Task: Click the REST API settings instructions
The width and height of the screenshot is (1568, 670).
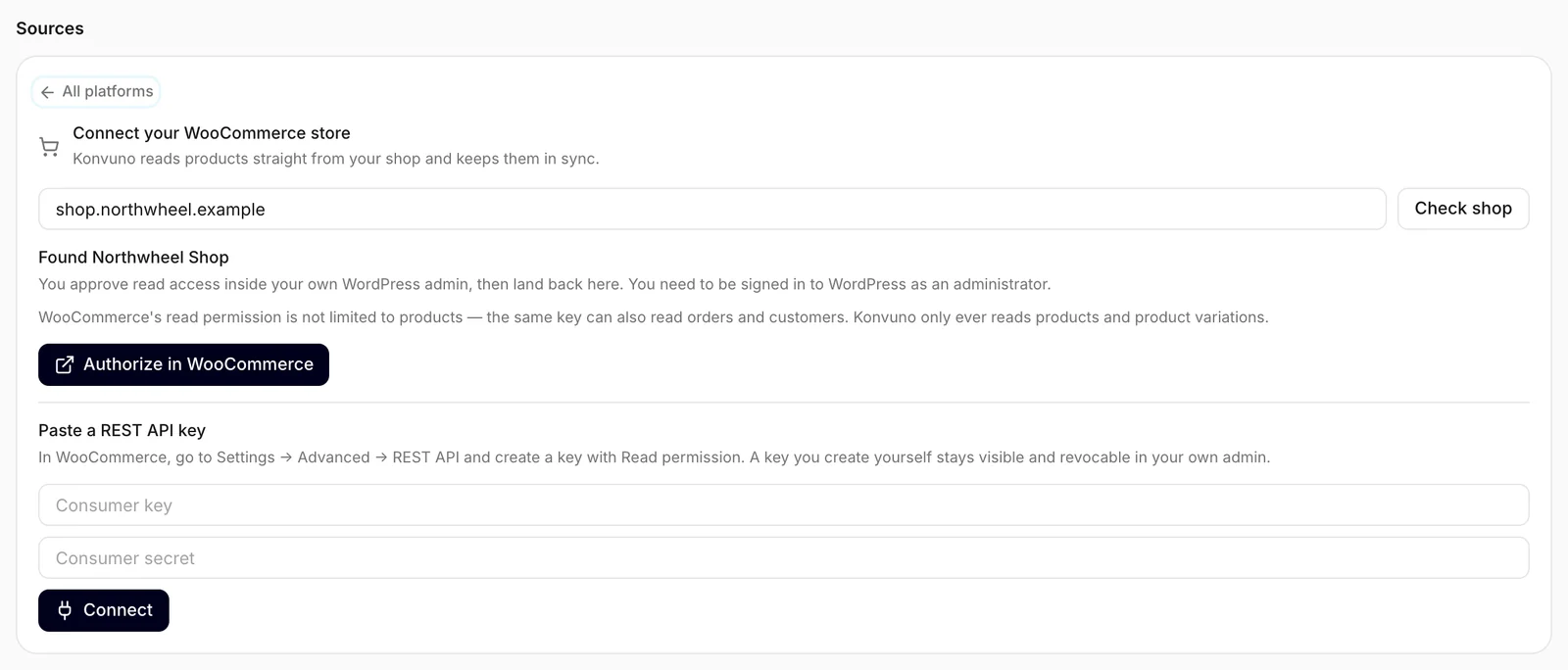Action: 655,457
